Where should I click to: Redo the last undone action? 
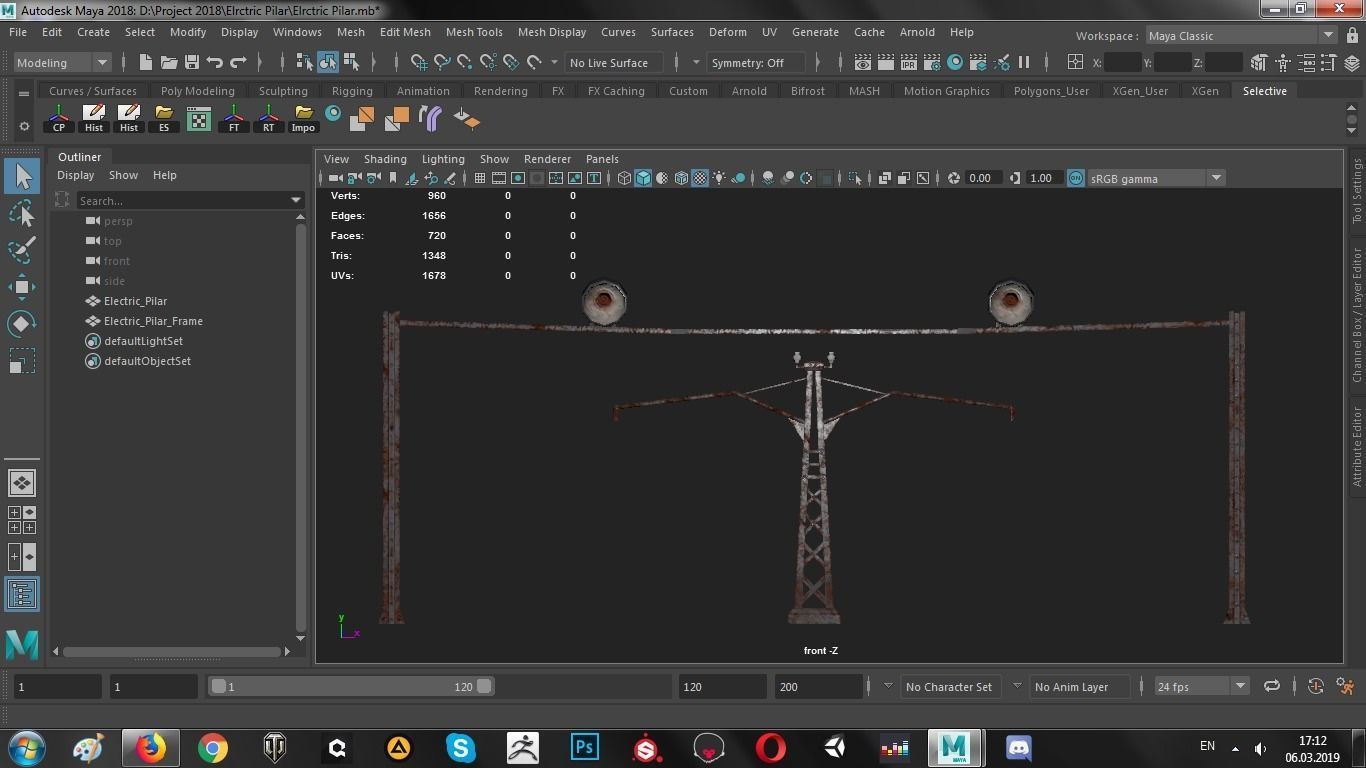coord(238,62)
